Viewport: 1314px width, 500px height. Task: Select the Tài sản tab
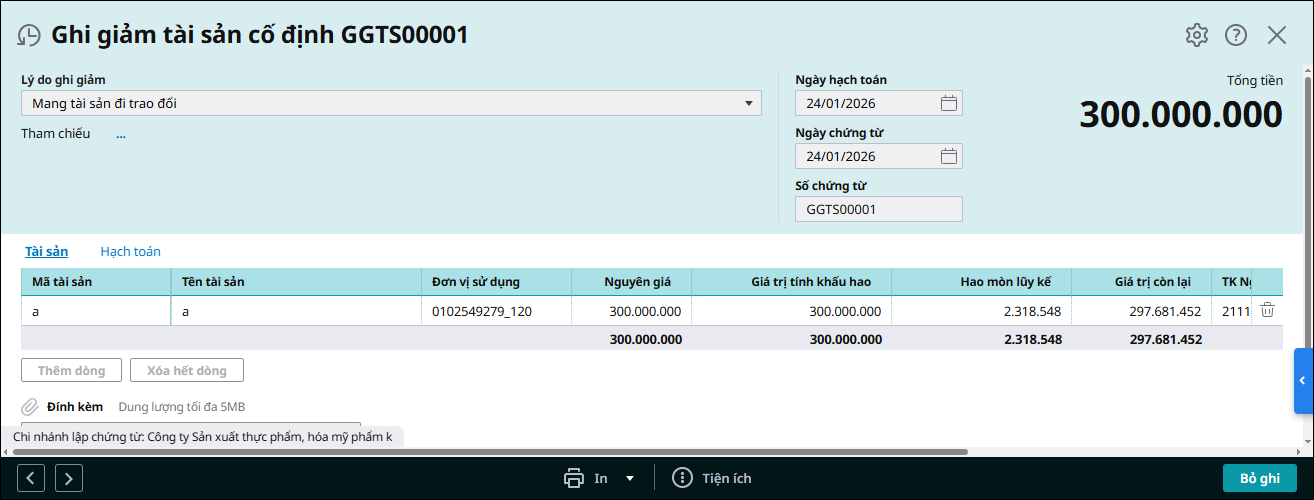[x=46, y=252]
